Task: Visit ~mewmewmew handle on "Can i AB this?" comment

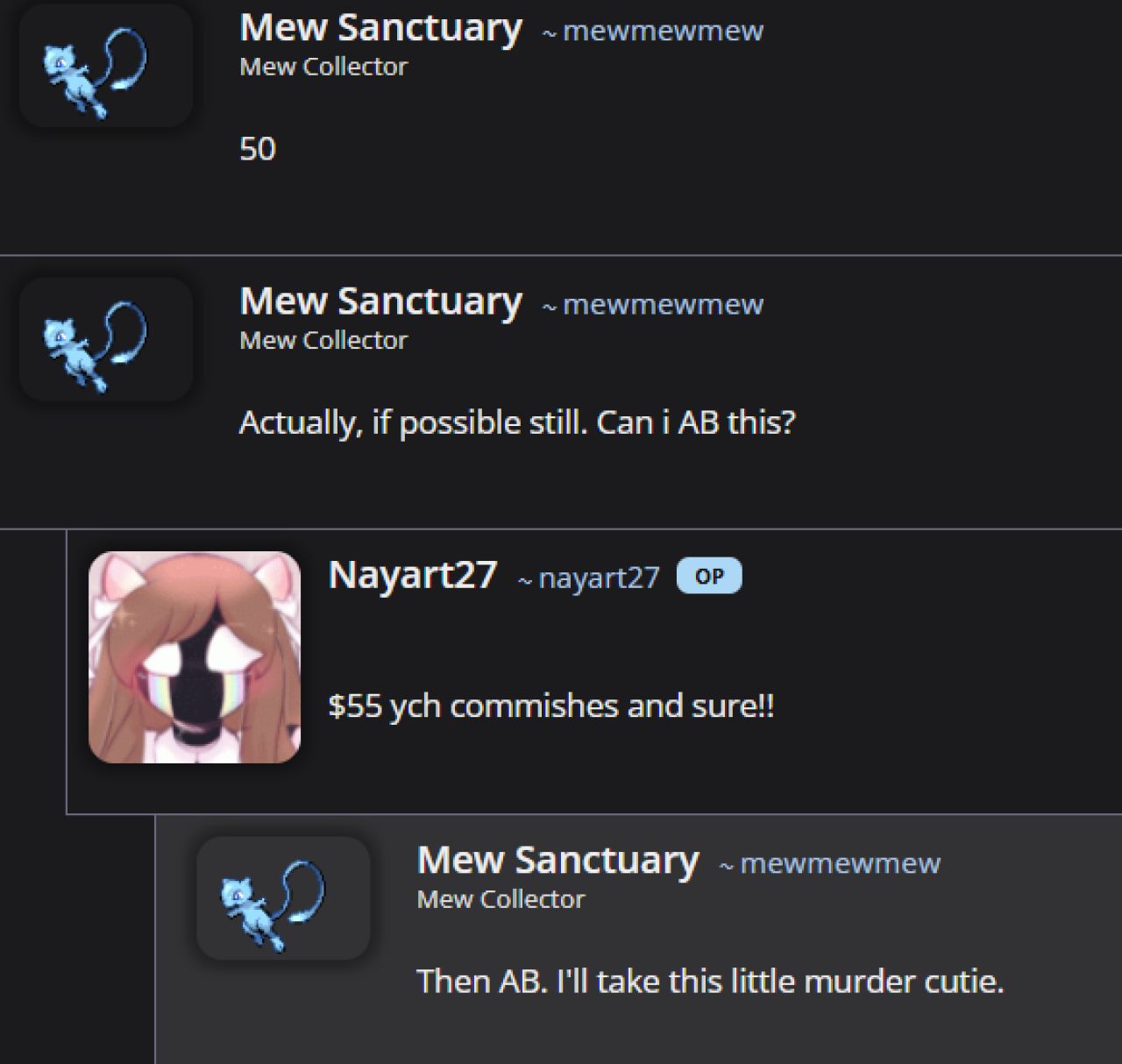Action: pyautogui.click(x=653, y=304)
